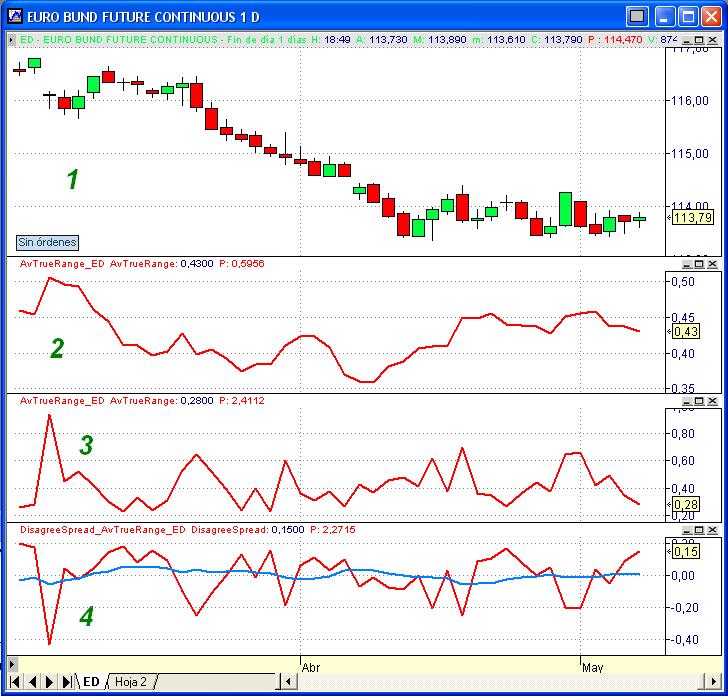Click the H: 18:49 header value

(331, 40)
